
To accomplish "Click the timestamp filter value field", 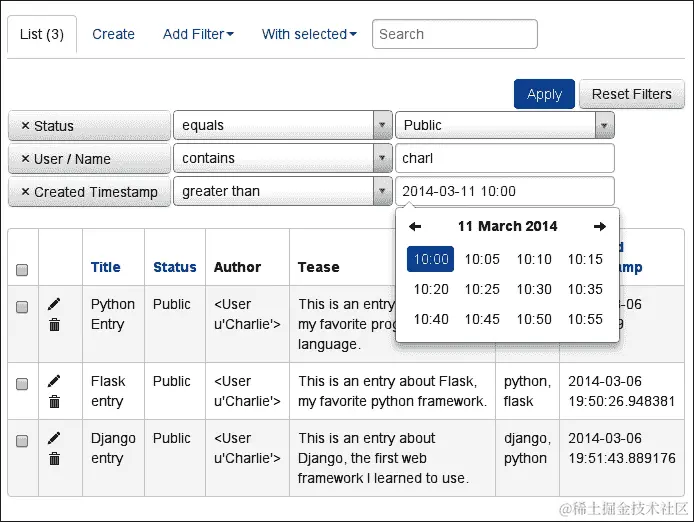I will pyautogui.click(x=505, y=191).
